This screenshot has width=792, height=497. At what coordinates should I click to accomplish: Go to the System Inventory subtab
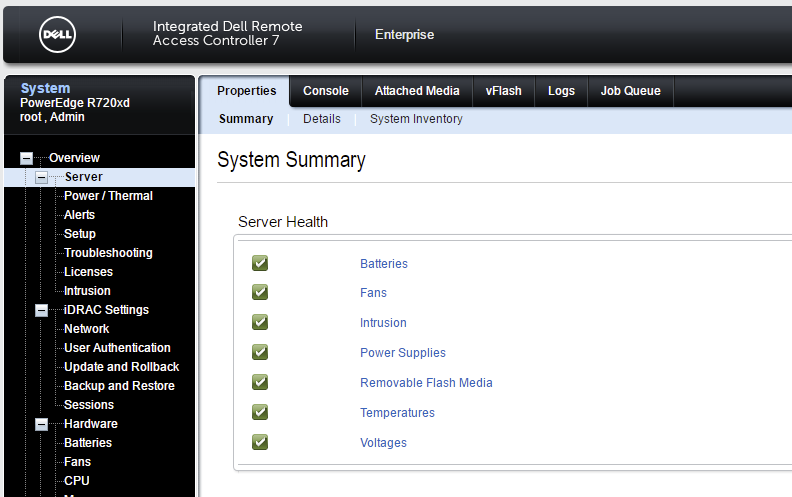(x=416, y=119)
